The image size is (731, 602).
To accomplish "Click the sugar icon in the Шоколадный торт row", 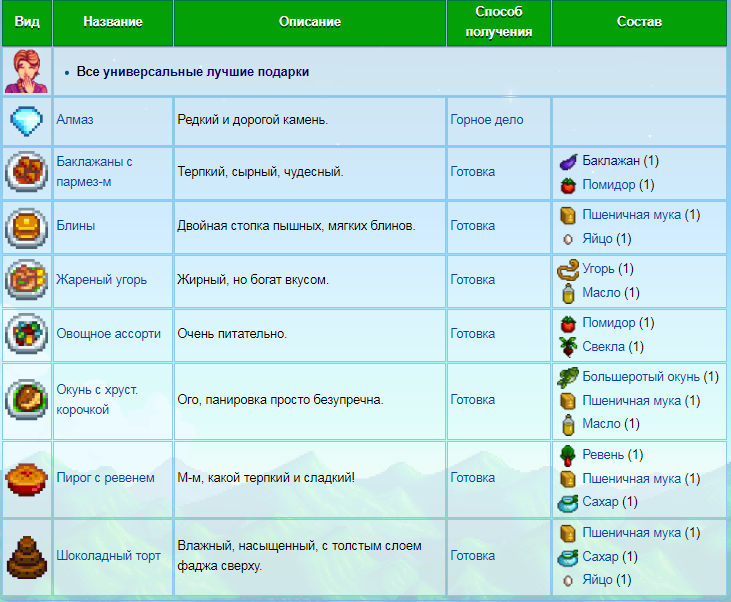I will (x=568, y=557).
